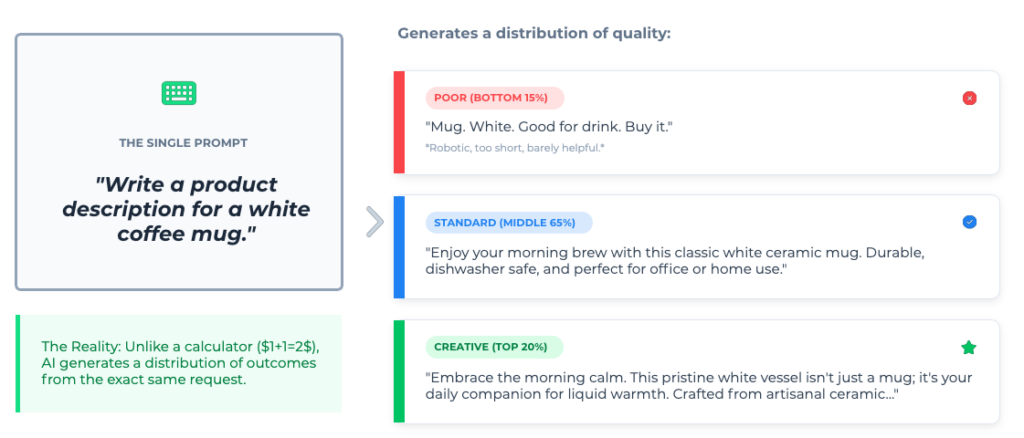Click "Mug. White. Good for drink" output text
Viewport: 1024px width, 438px height.
point(549,127)
